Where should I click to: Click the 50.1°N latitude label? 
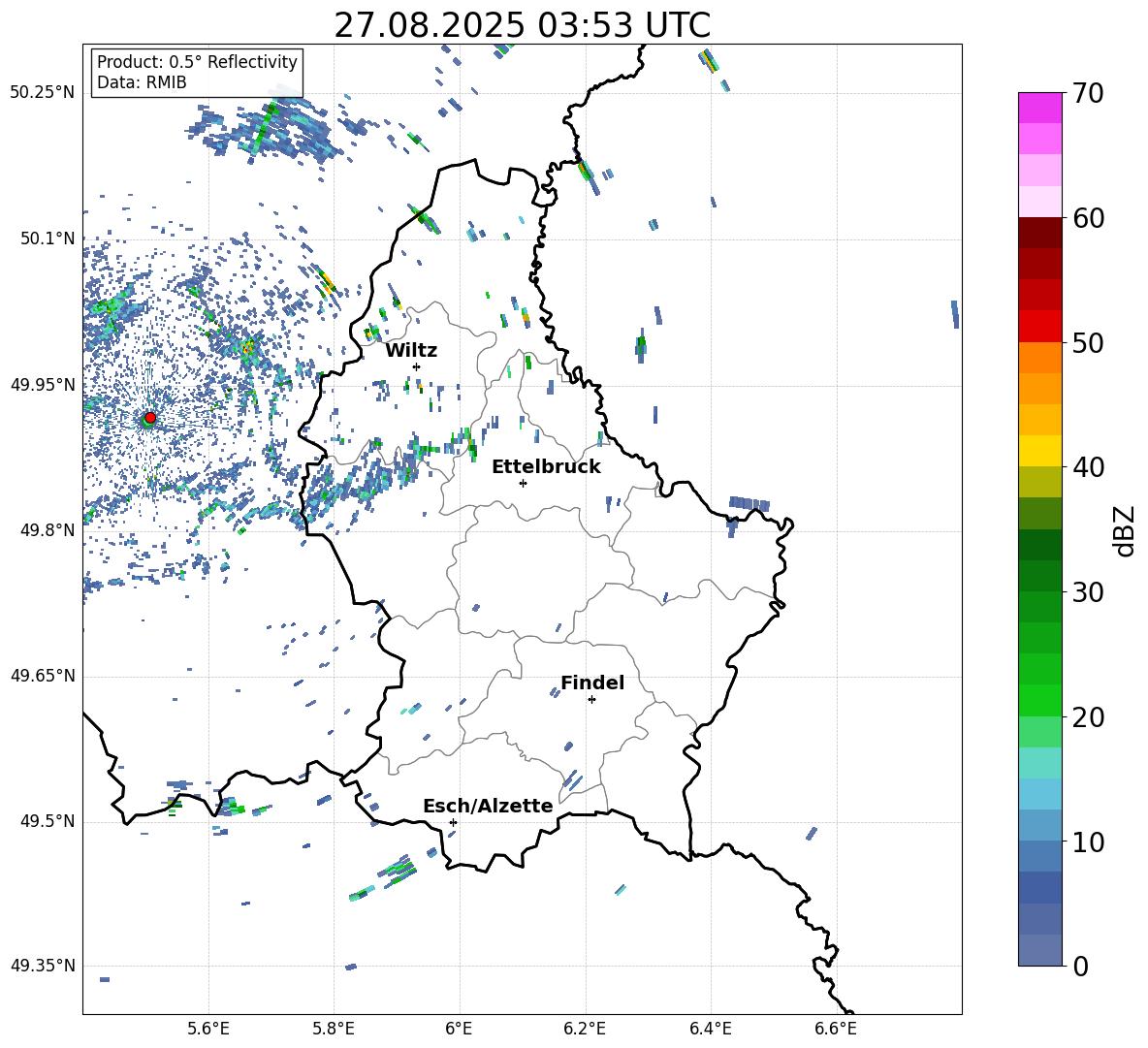[48, 238]
